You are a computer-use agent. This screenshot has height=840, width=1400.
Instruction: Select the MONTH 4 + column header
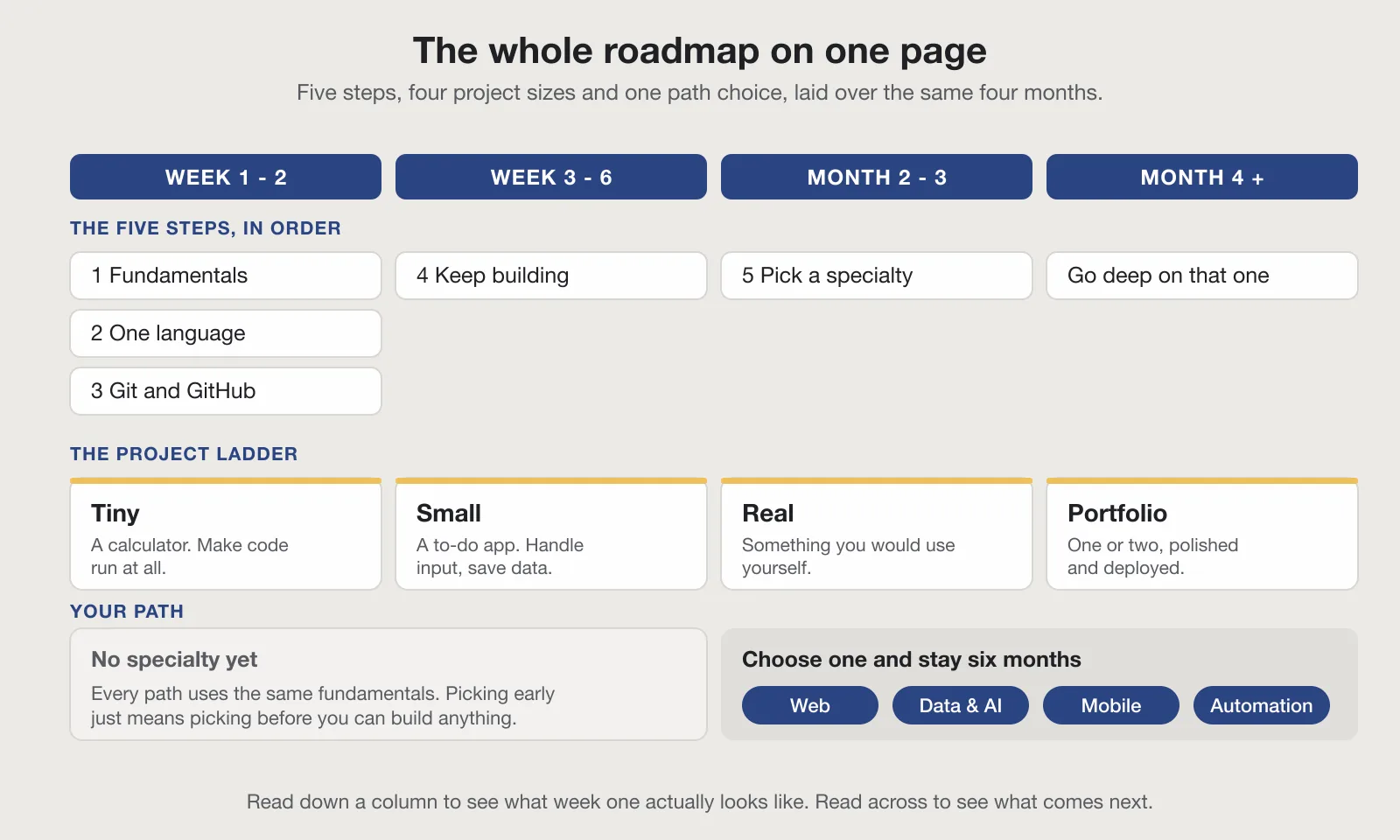(x=1202, y=177)
